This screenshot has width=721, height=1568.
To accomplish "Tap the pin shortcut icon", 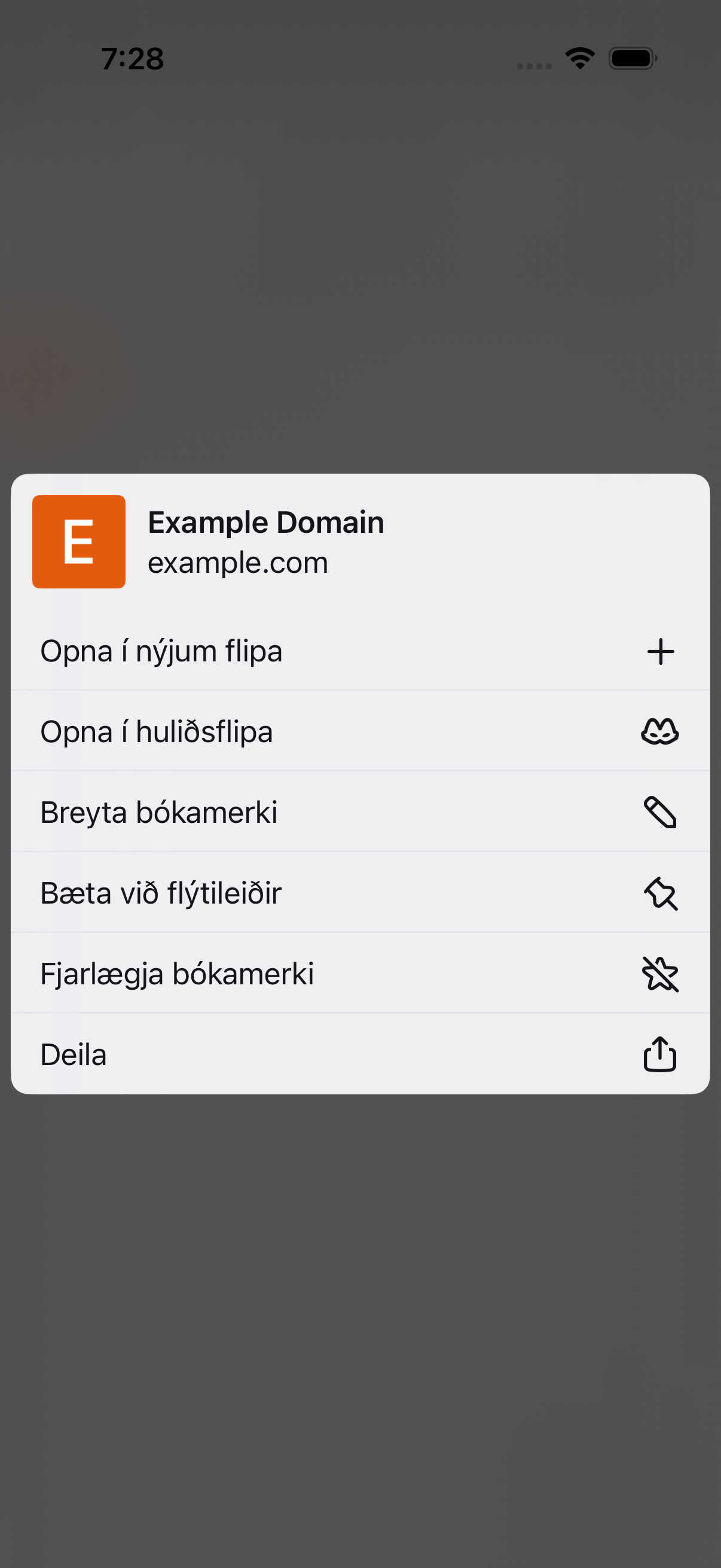I will [x=660, y=893].
